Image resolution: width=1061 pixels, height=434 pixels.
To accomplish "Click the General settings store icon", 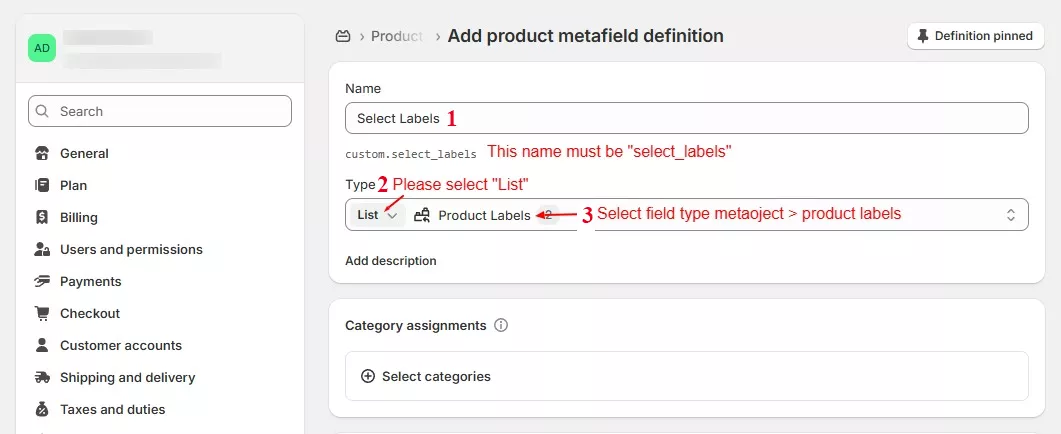I will coord(42,154).
